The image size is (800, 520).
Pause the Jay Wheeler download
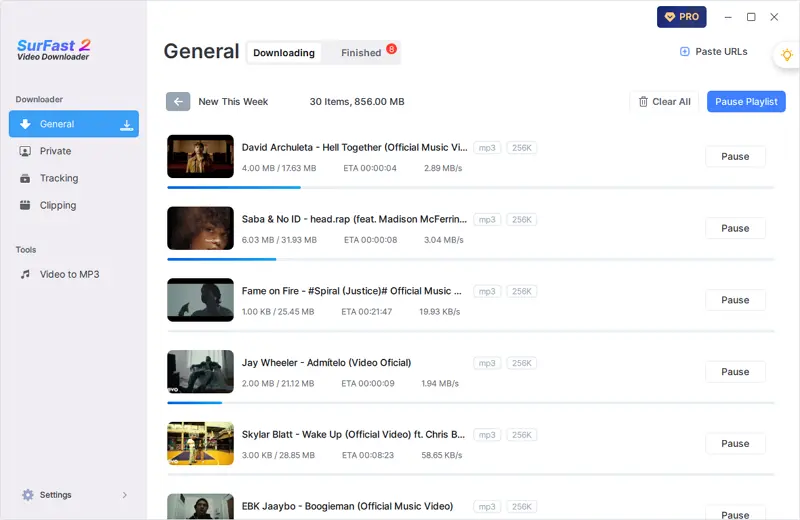pyautogui.click(x=735, y=372)
